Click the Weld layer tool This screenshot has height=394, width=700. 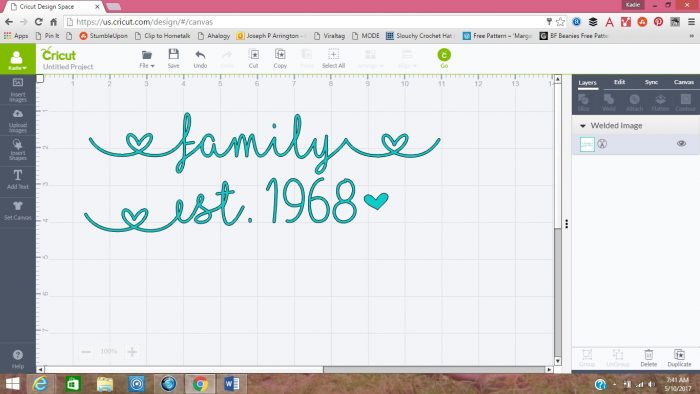pos(609,102)
